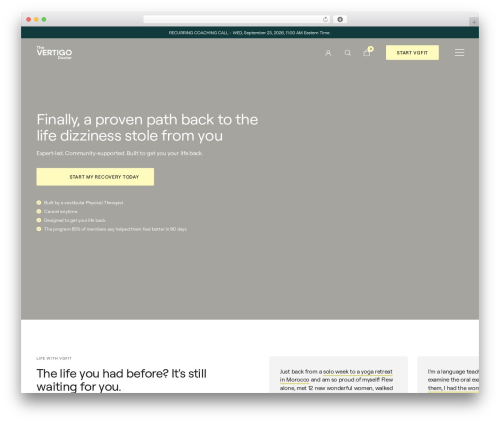
Task: Minimize the browser window with yellow button
Action: click(36, 19)
